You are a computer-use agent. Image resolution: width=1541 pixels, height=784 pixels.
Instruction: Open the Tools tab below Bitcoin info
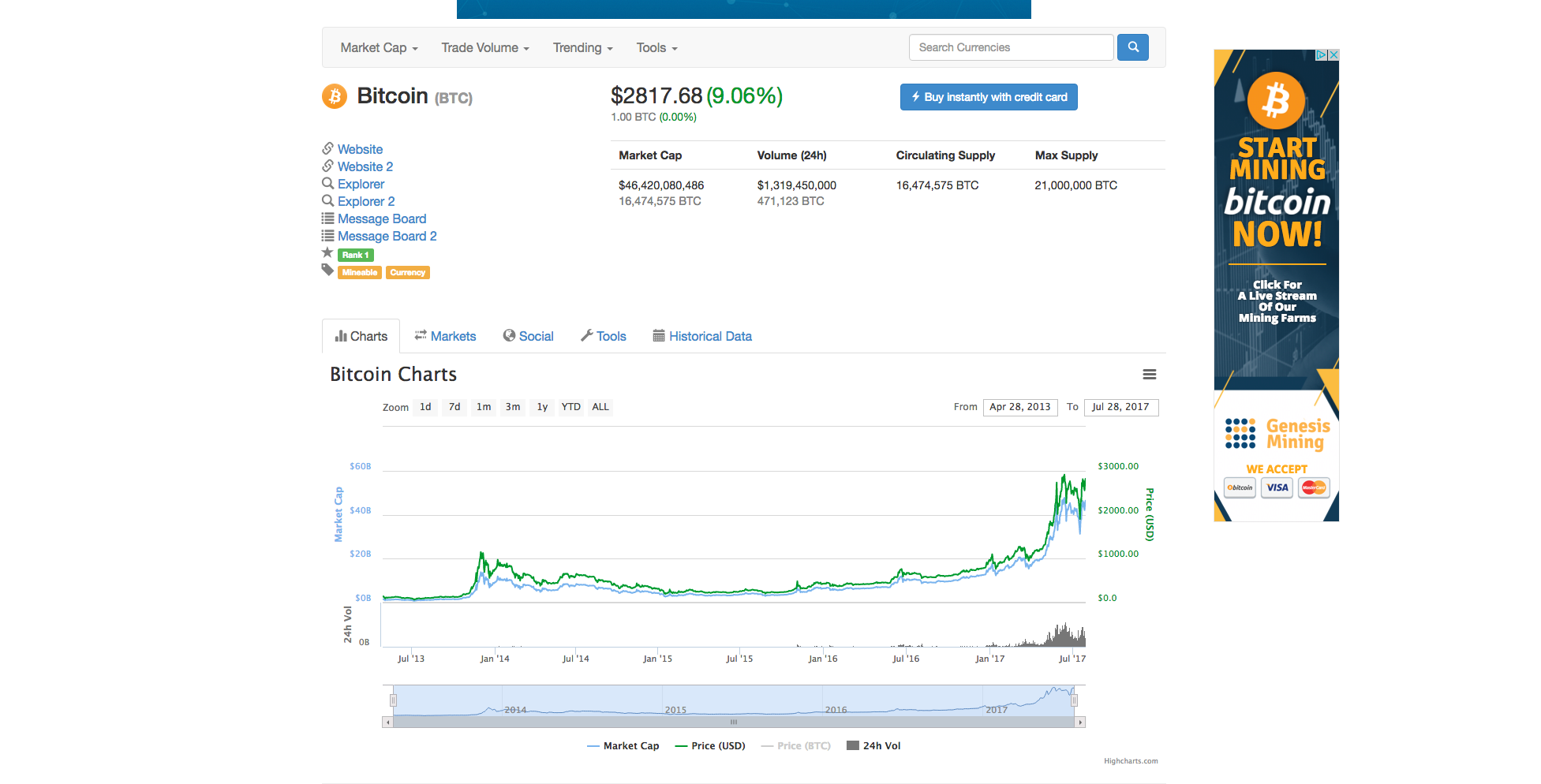coord(604,336)
